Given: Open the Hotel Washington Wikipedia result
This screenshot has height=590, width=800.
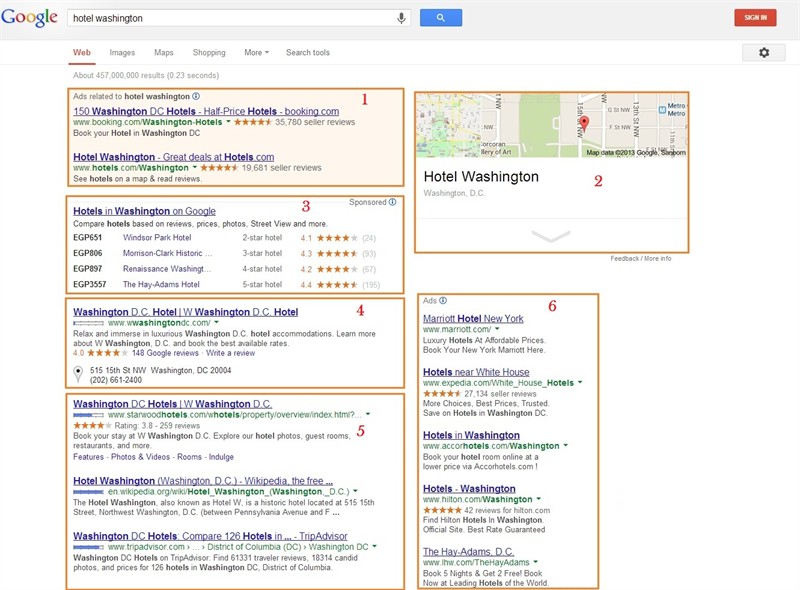Looking at the screenshot, I should coord(203,481).
